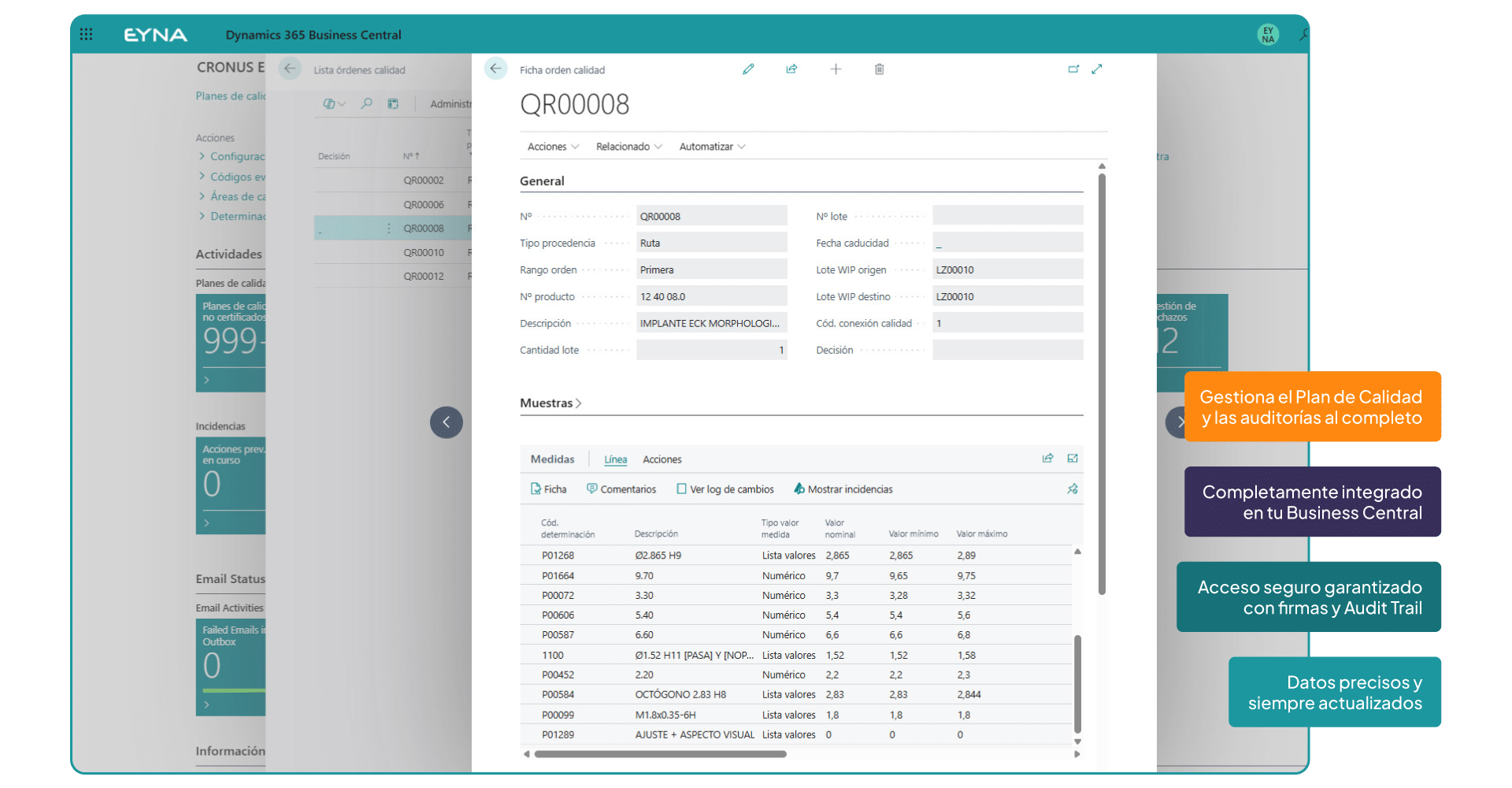Open the Automatizar dropdown menu
This screenshot has height=788, width=1512.
(712, 147)
